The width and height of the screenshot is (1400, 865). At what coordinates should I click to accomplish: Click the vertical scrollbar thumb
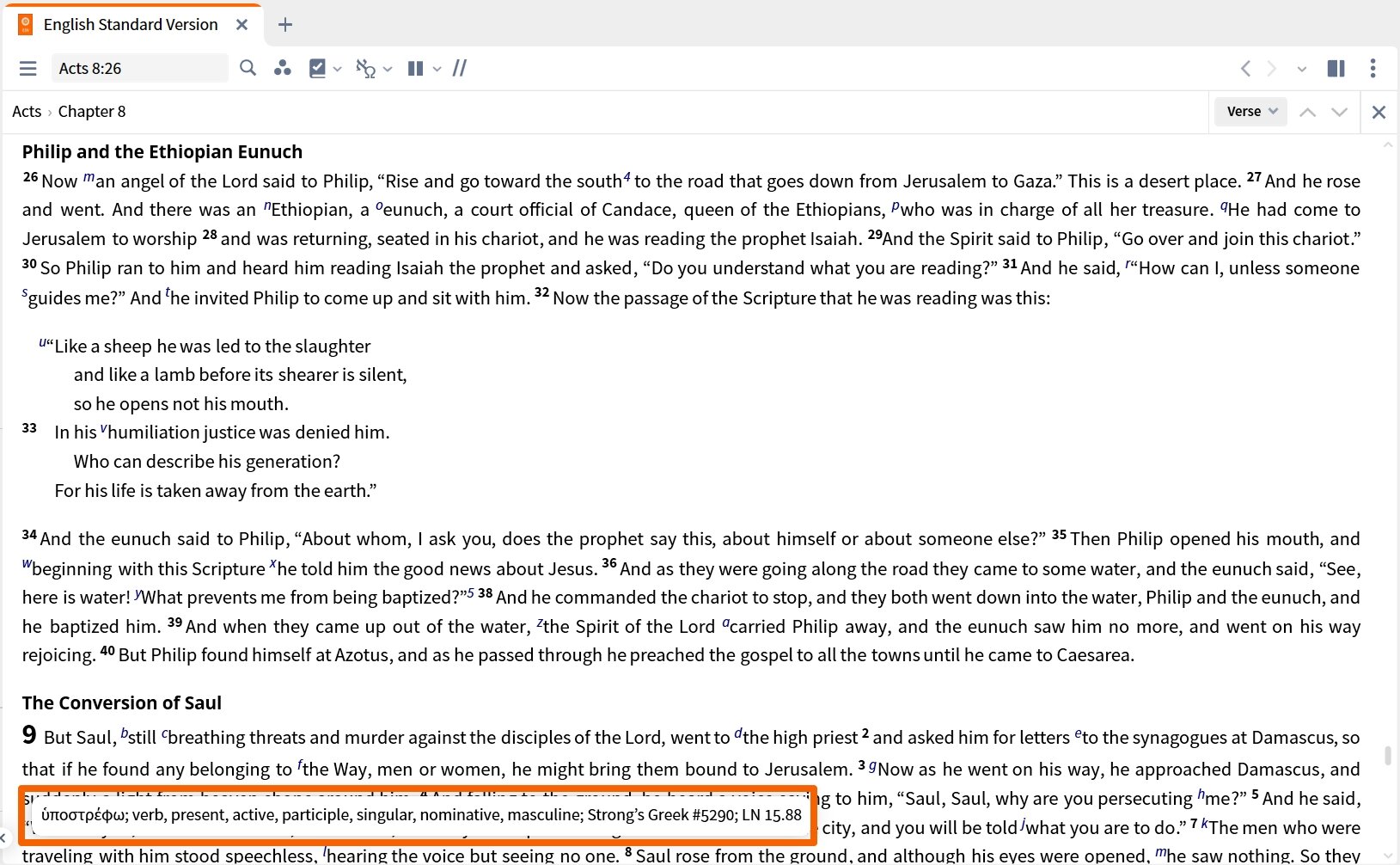1387,756
